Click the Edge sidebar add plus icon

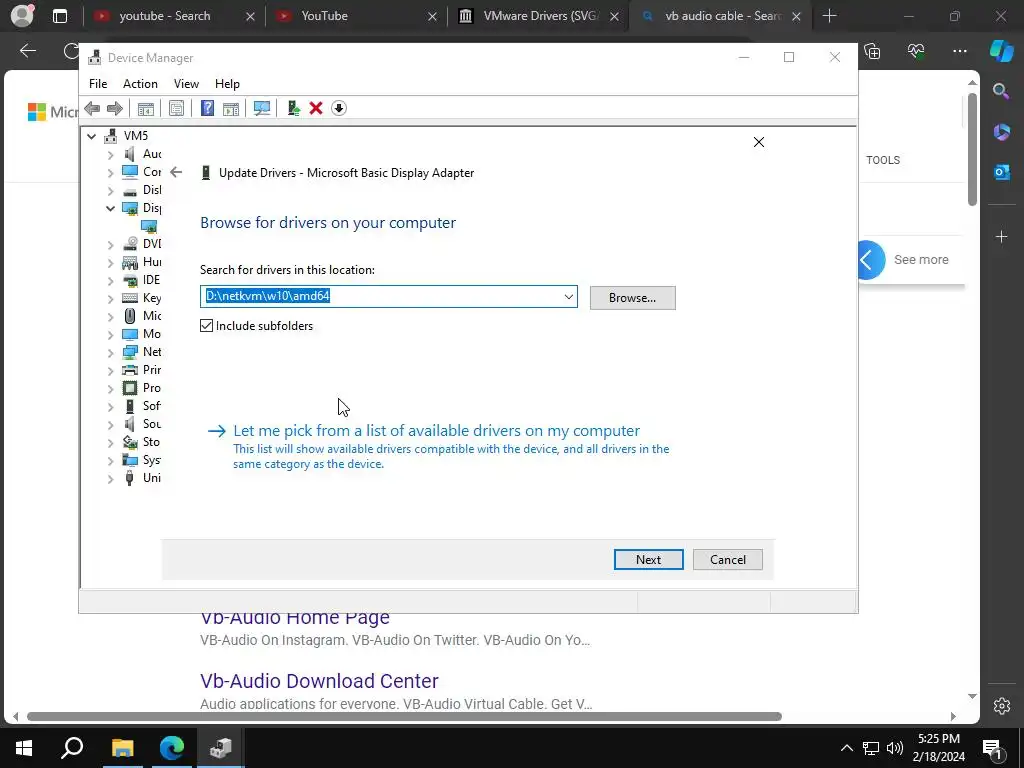click(x=1002, y=236)
